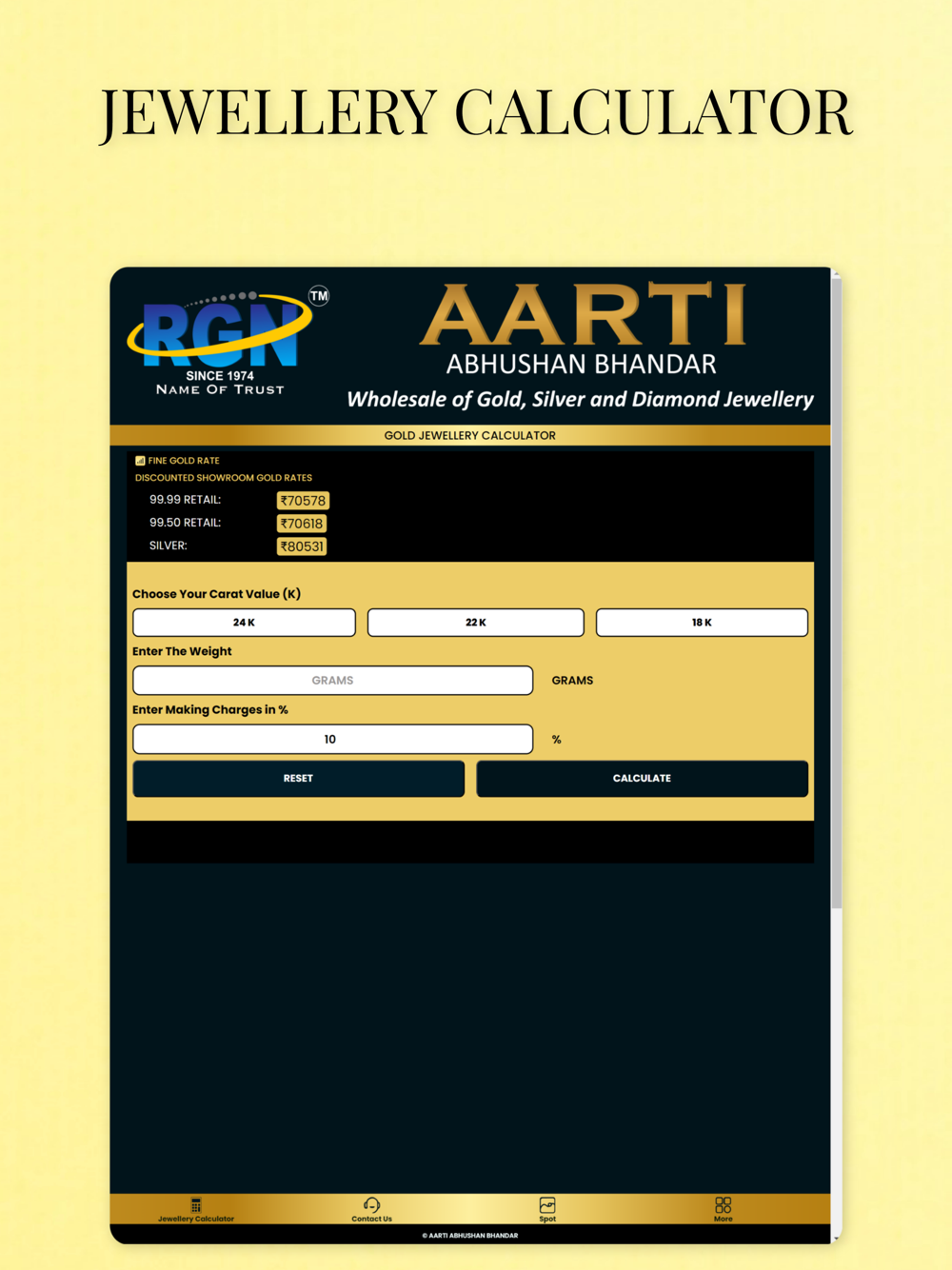Open the Contact Us headset icon
Viewport: 952px width, 1270px height.
pos(371,1205)
